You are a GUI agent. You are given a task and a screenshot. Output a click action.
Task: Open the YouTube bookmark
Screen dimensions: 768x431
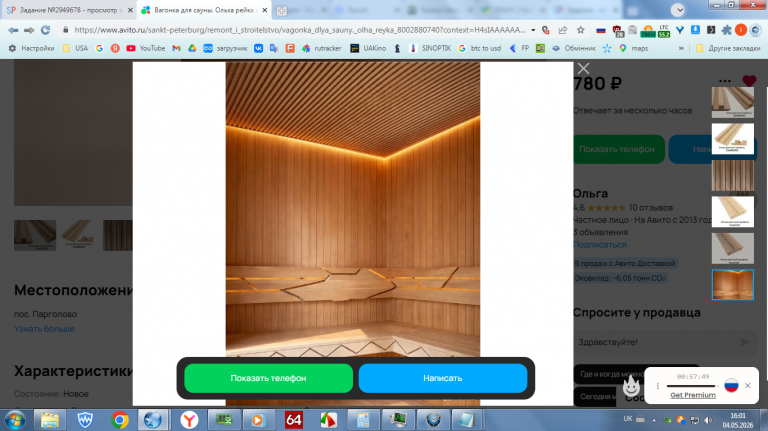146,48
